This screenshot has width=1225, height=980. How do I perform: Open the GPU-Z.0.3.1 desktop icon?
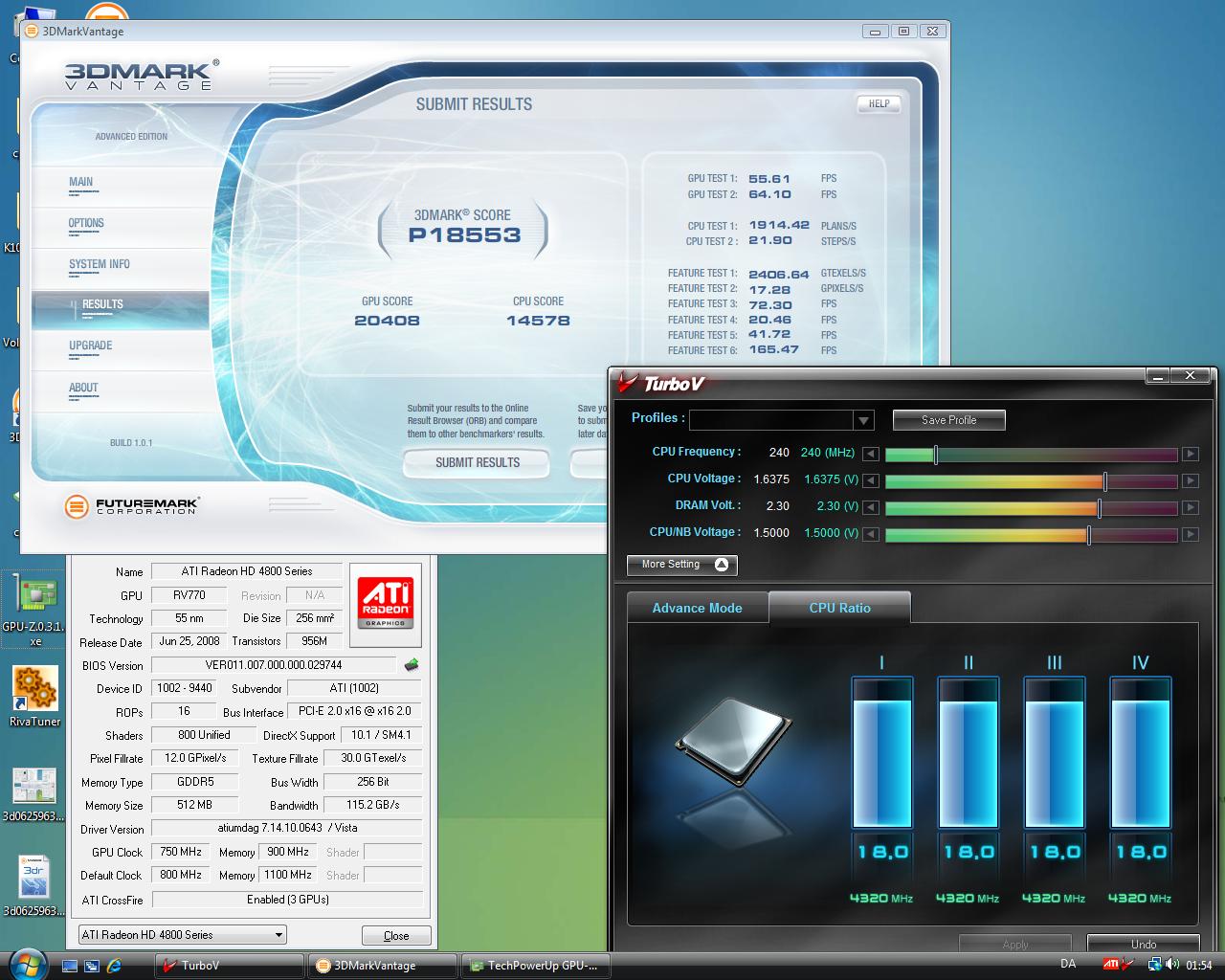[x=34, y=610]
